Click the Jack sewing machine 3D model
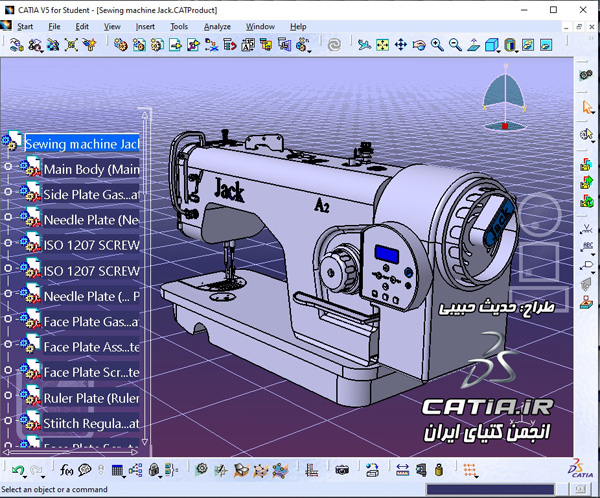The image size is (600, 498). tap(339, 268)
